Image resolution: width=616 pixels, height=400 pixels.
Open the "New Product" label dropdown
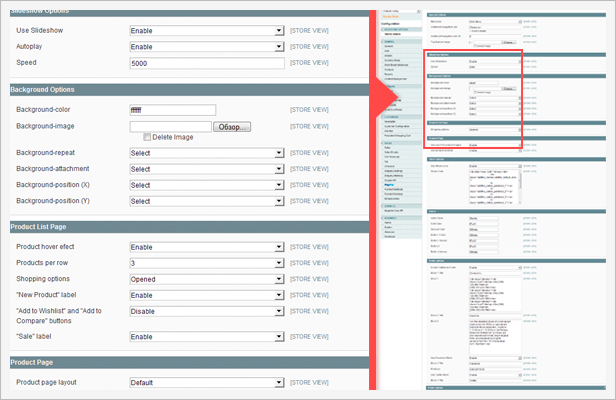pos(207,296)
